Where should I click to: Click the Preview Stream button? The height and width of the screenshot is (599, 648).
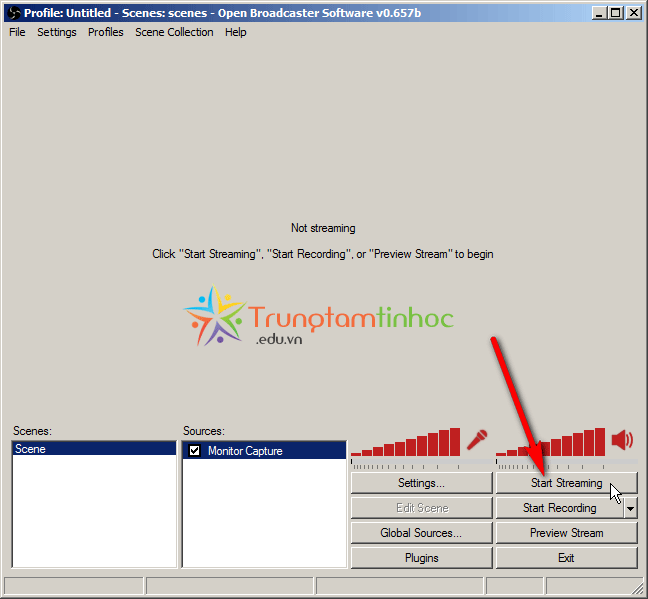(567, 533)
